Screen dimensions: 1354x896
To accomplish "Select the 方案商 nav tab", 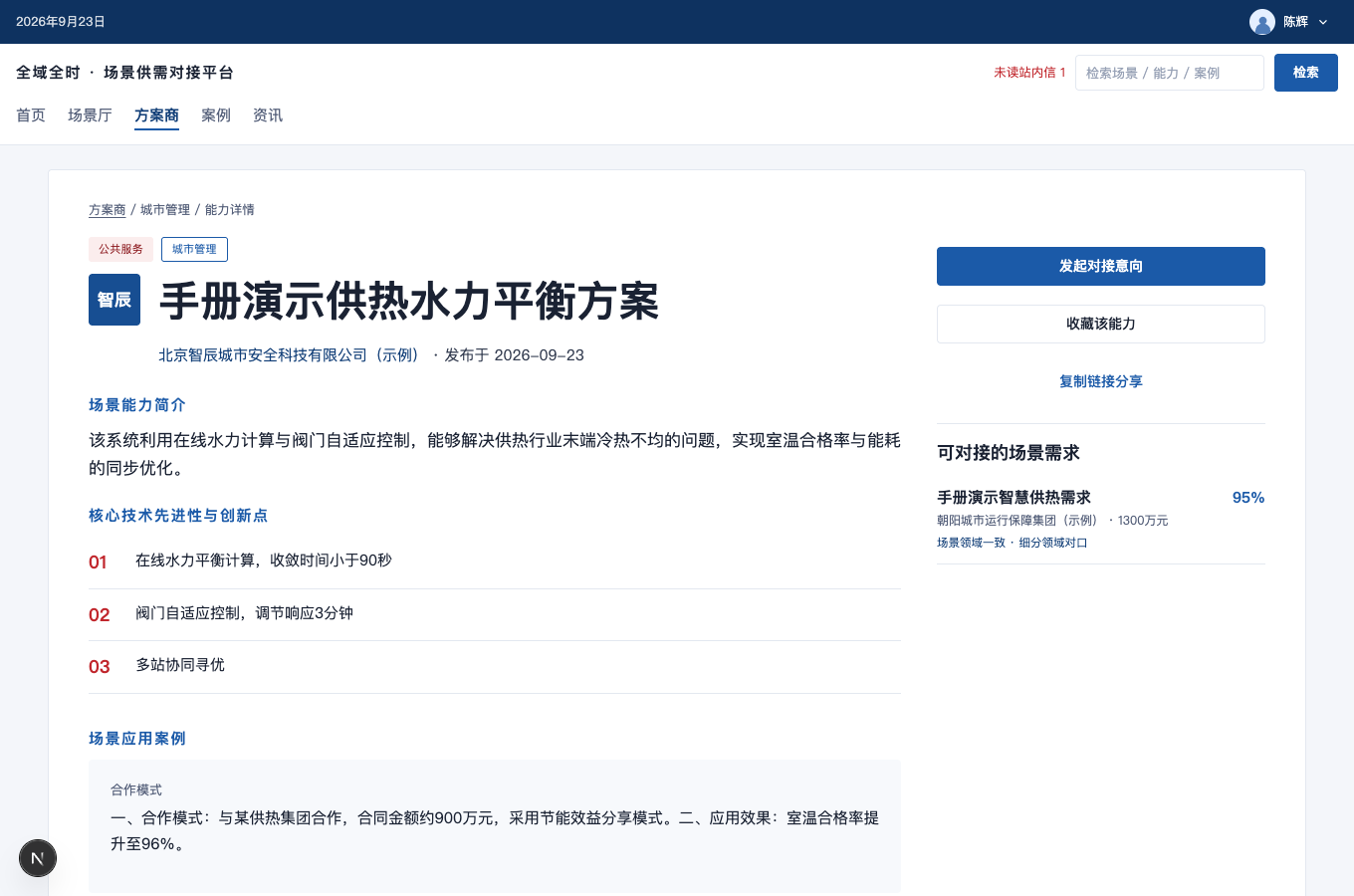I will click(157, 115).
